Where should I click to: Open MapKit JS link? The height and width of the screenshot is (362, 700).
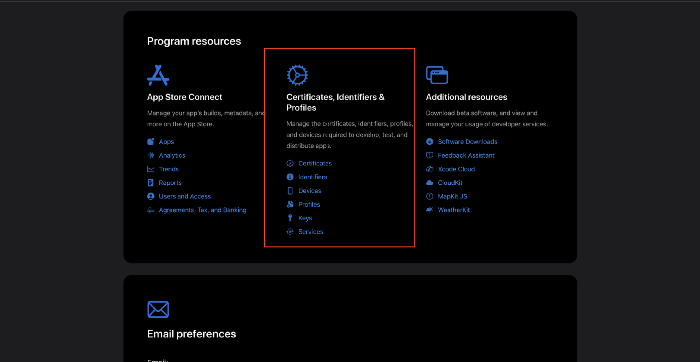453,196
